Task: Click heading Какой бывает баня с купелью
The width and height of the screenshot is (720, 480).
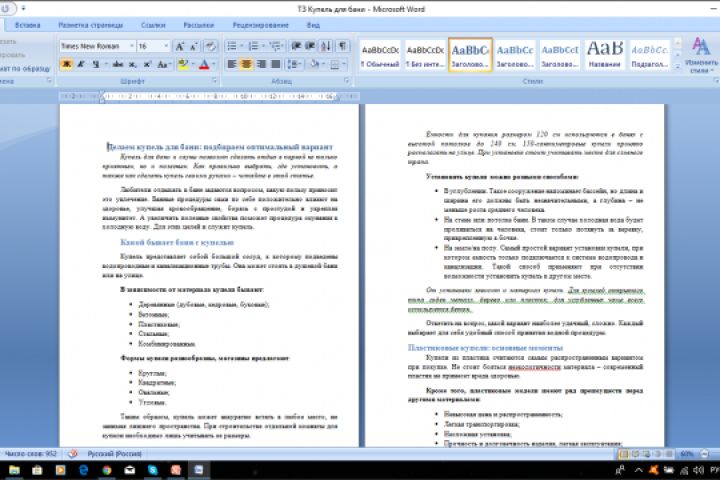Action: 177,242
